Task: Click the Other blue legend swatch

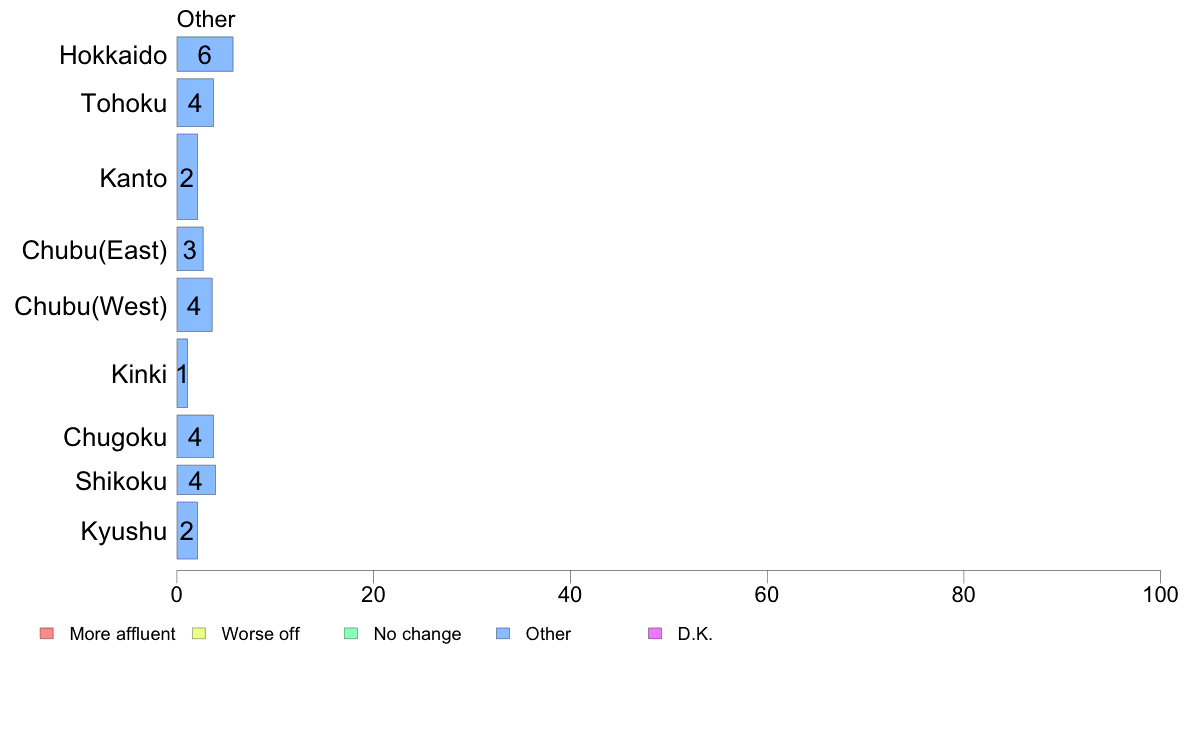Action: click(503, 634)
